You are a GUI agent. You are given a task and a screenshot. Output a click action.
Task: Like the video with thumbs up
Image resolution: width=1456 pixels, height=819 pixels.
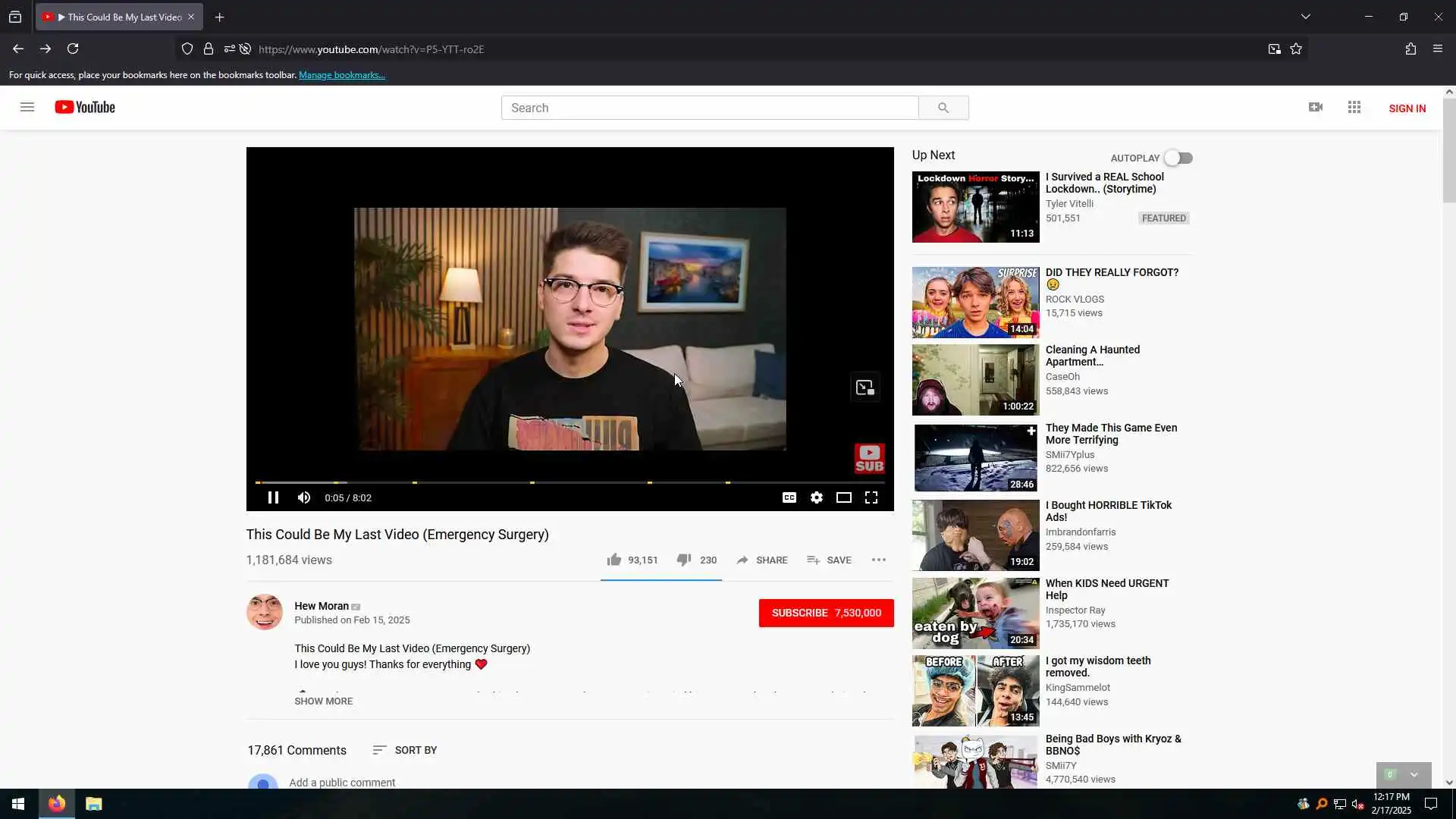coord(614,560)
